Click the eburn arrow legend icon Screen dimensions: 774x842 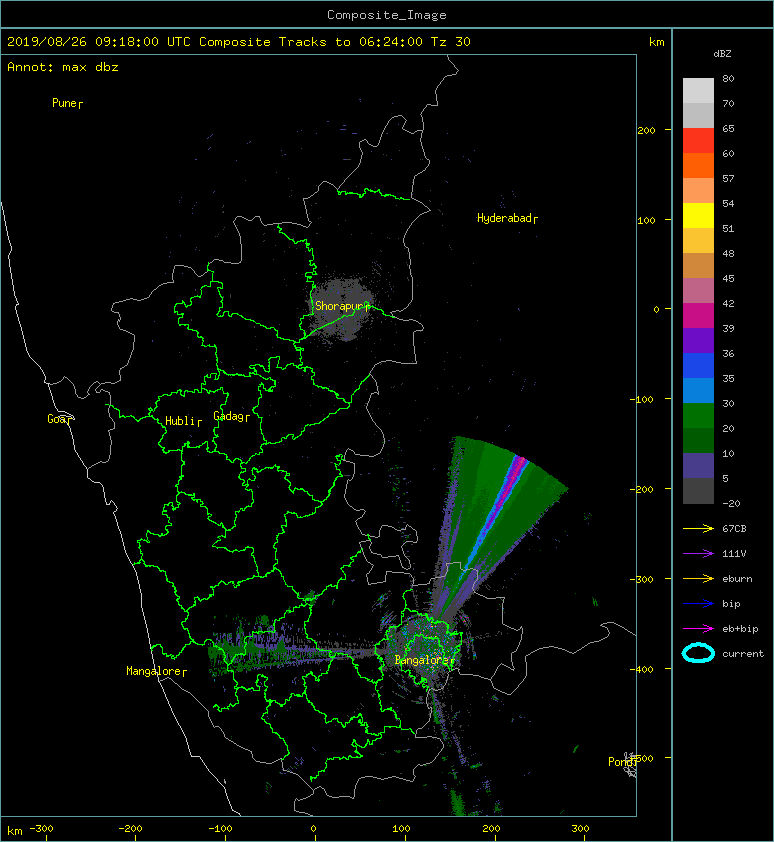698,579
